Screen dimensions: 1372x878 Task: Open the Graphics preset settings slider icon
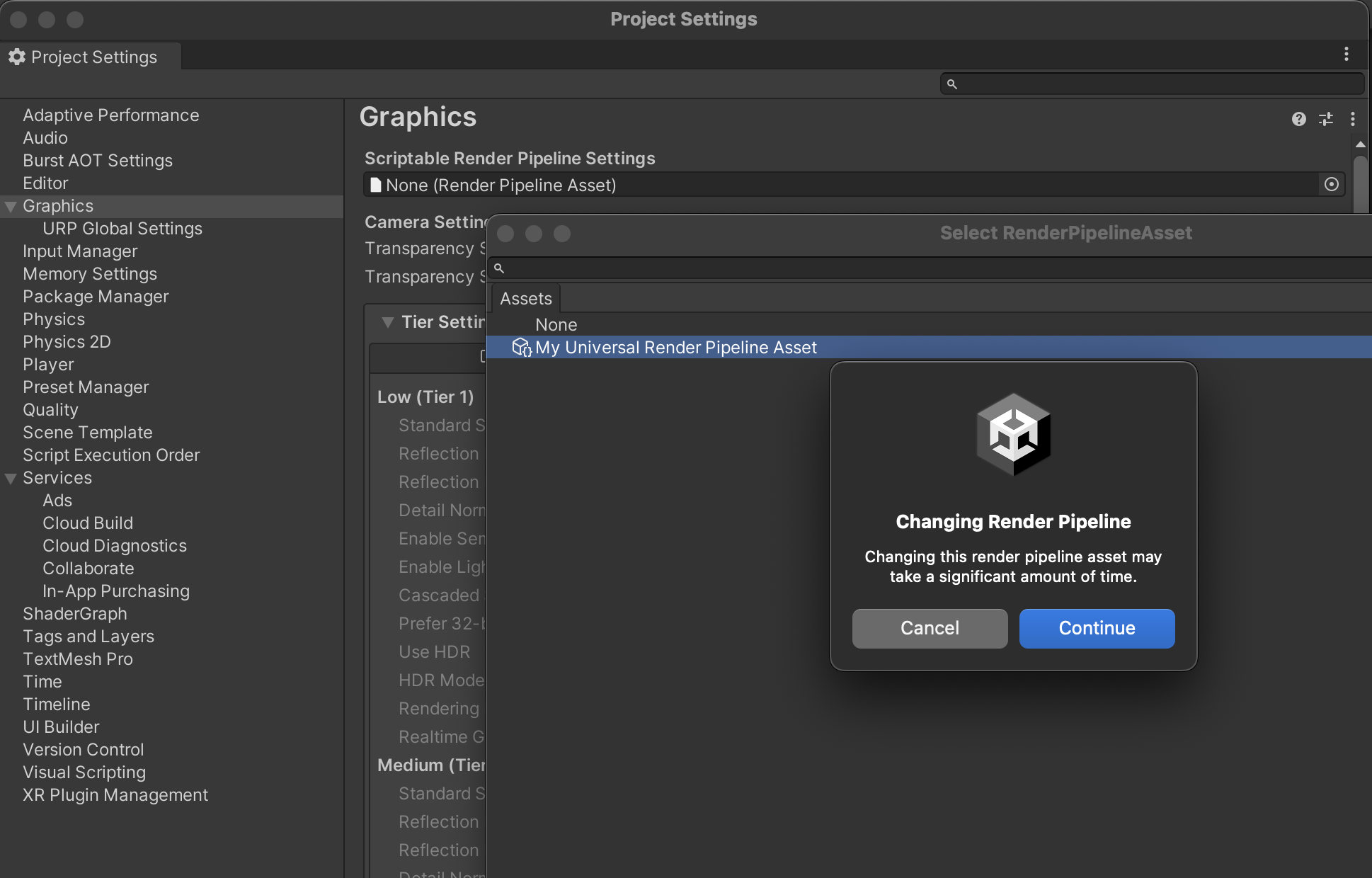[x=1325, y=119]
